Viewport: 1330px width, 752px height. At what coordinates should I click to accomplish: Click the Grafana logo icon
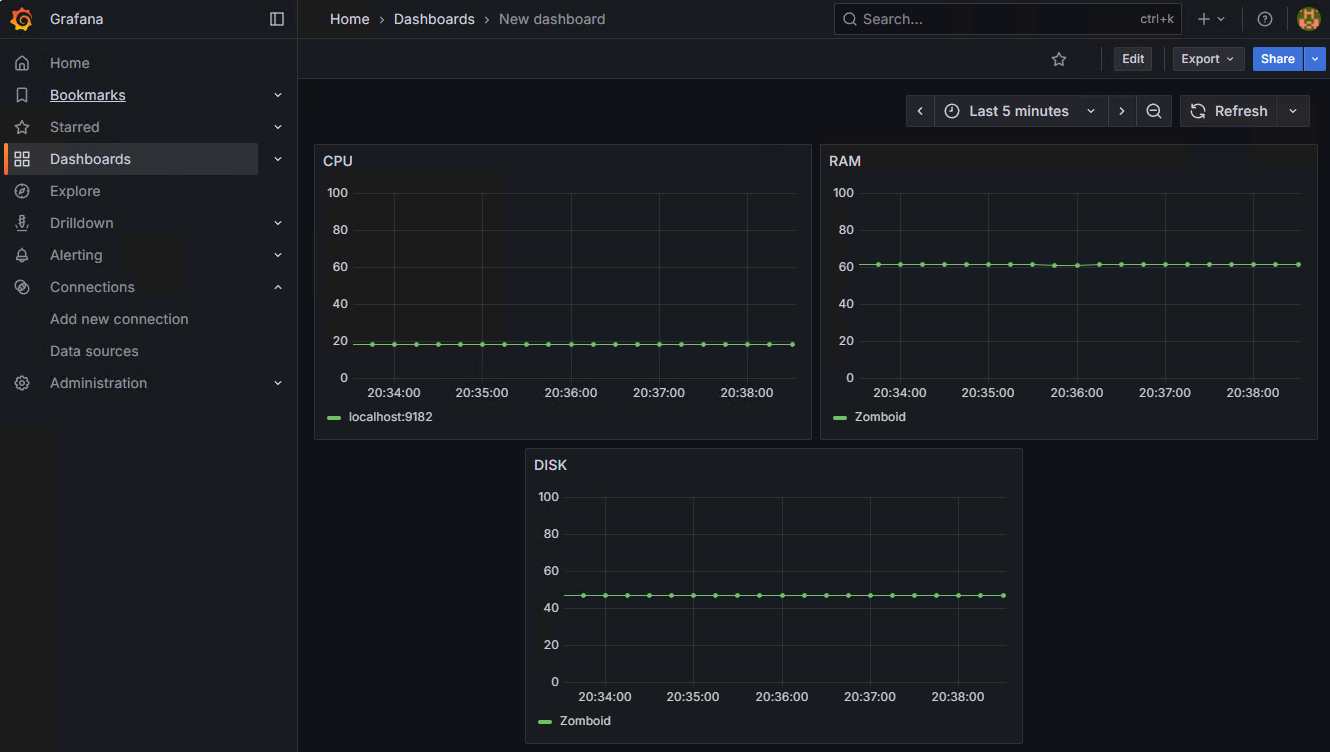[x=22, y=19]
